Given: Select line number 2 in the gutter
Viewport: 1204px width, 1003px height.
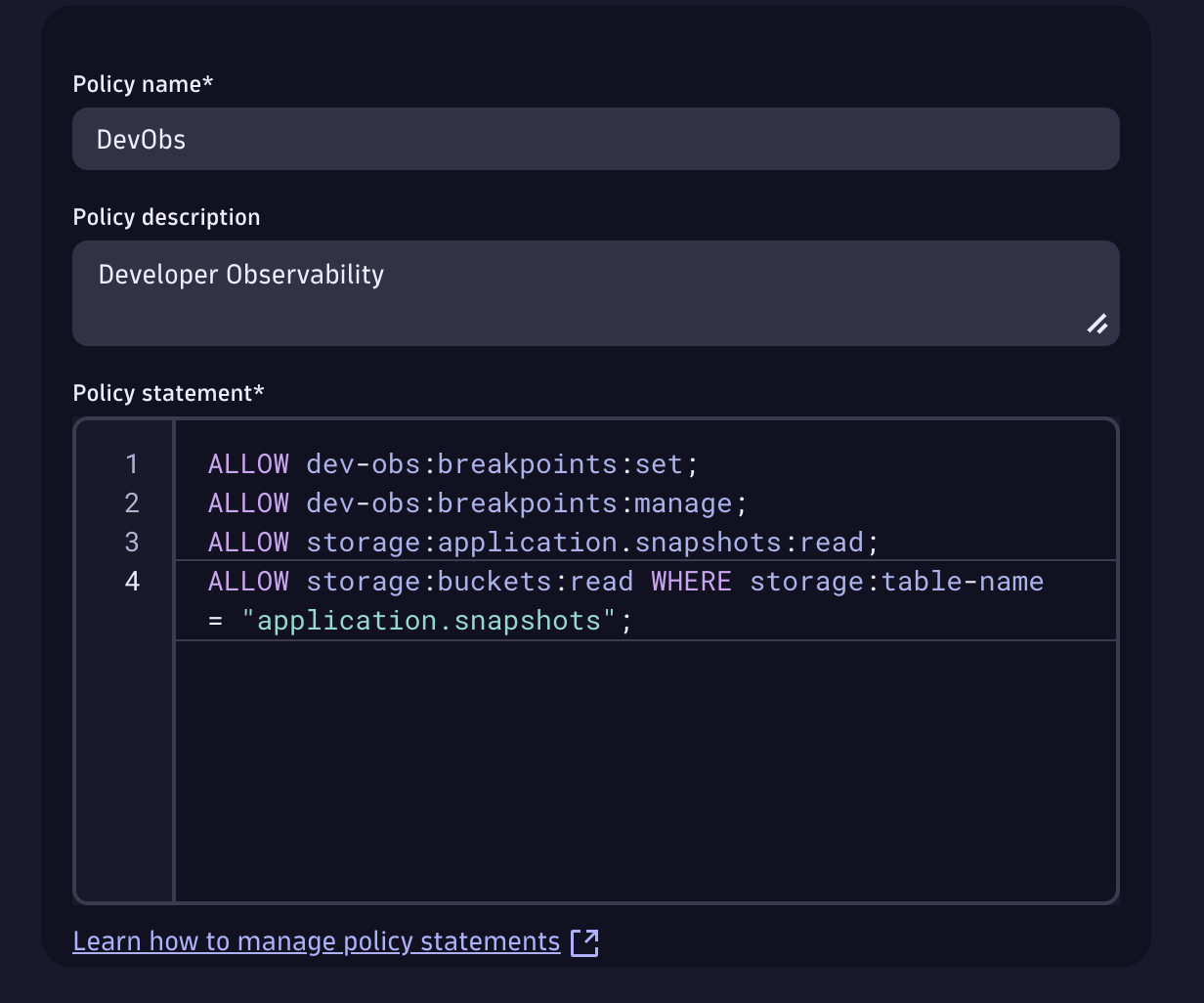Looking at the screenshot, I should [x=132, y=503].
